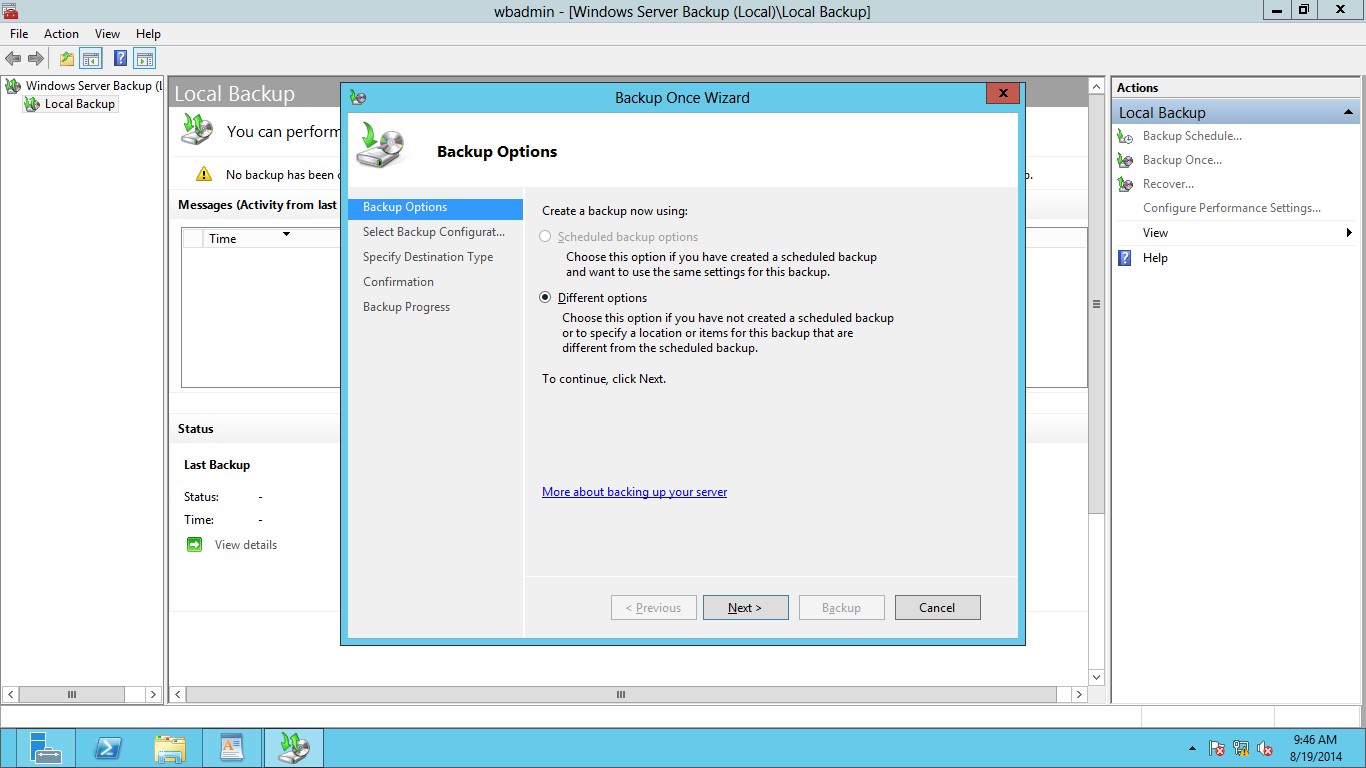
Task: Click the Up One Level toolbar icon
Action: (67, 59)
